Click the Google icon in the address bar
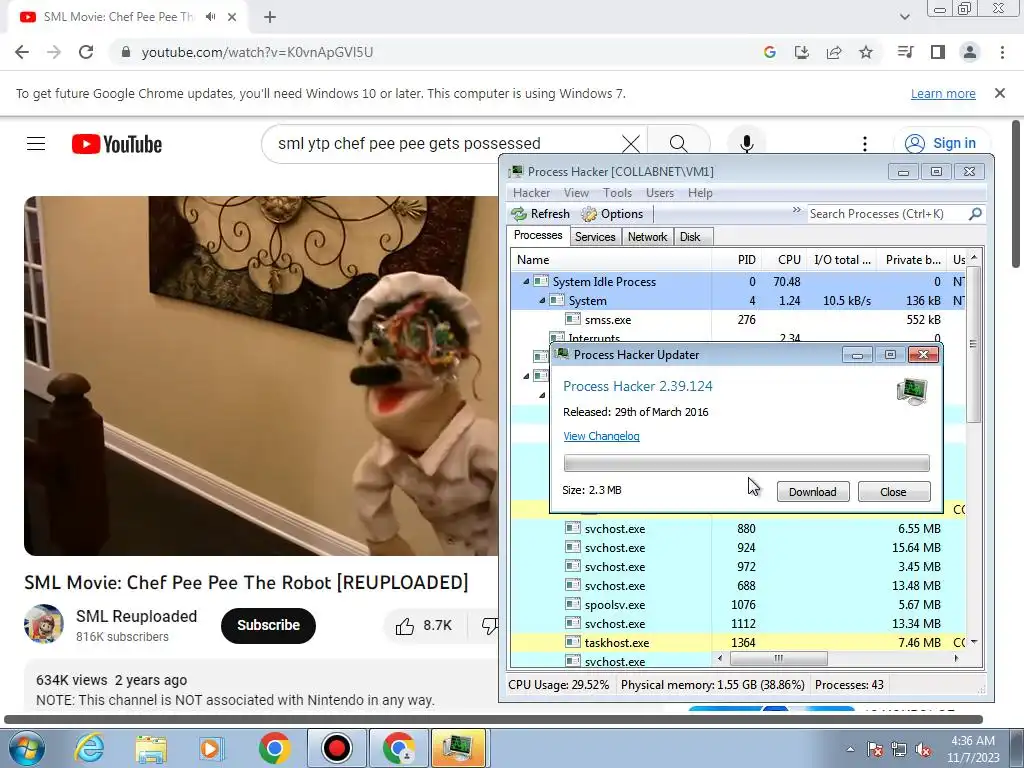The width and height of the screenshot is (1024, 768). 770,52
